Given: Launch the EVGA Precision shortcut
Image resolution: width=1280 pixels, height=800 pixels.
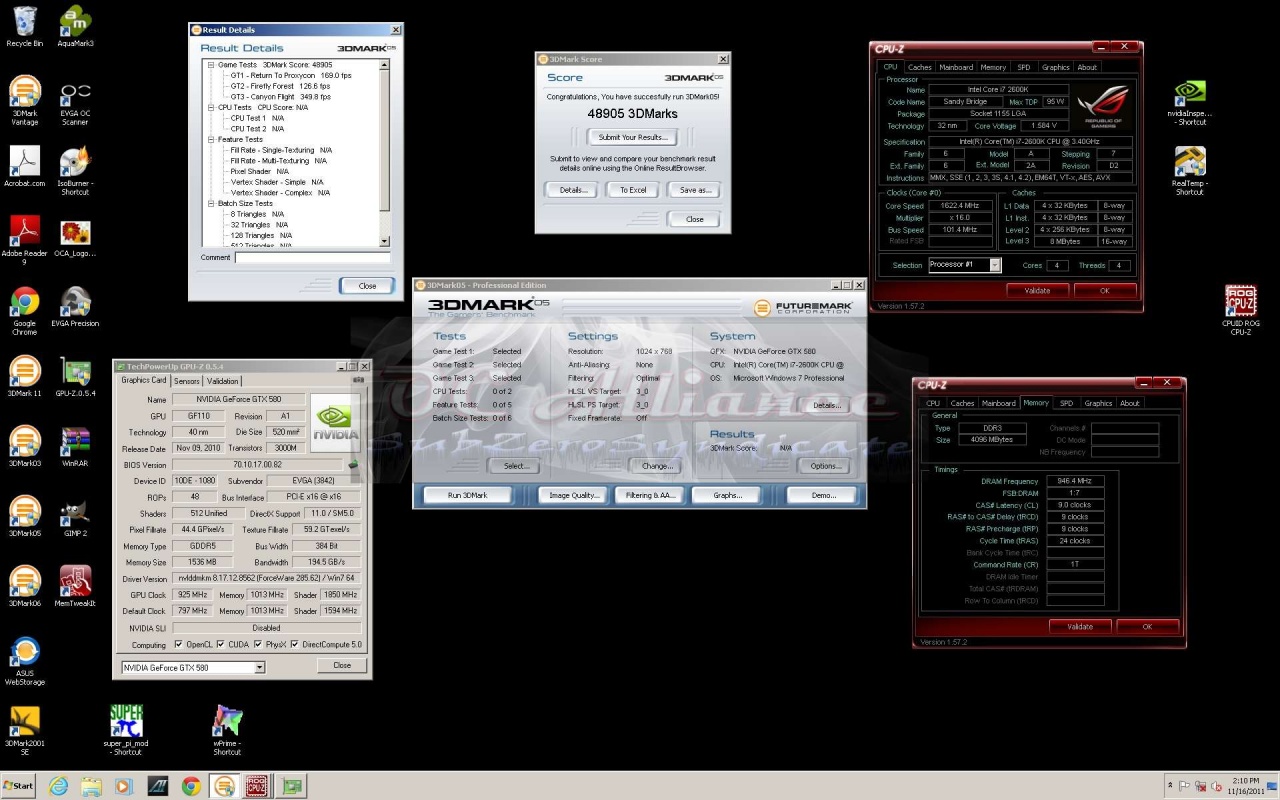Looking at the screenshot, I should 75,303.
